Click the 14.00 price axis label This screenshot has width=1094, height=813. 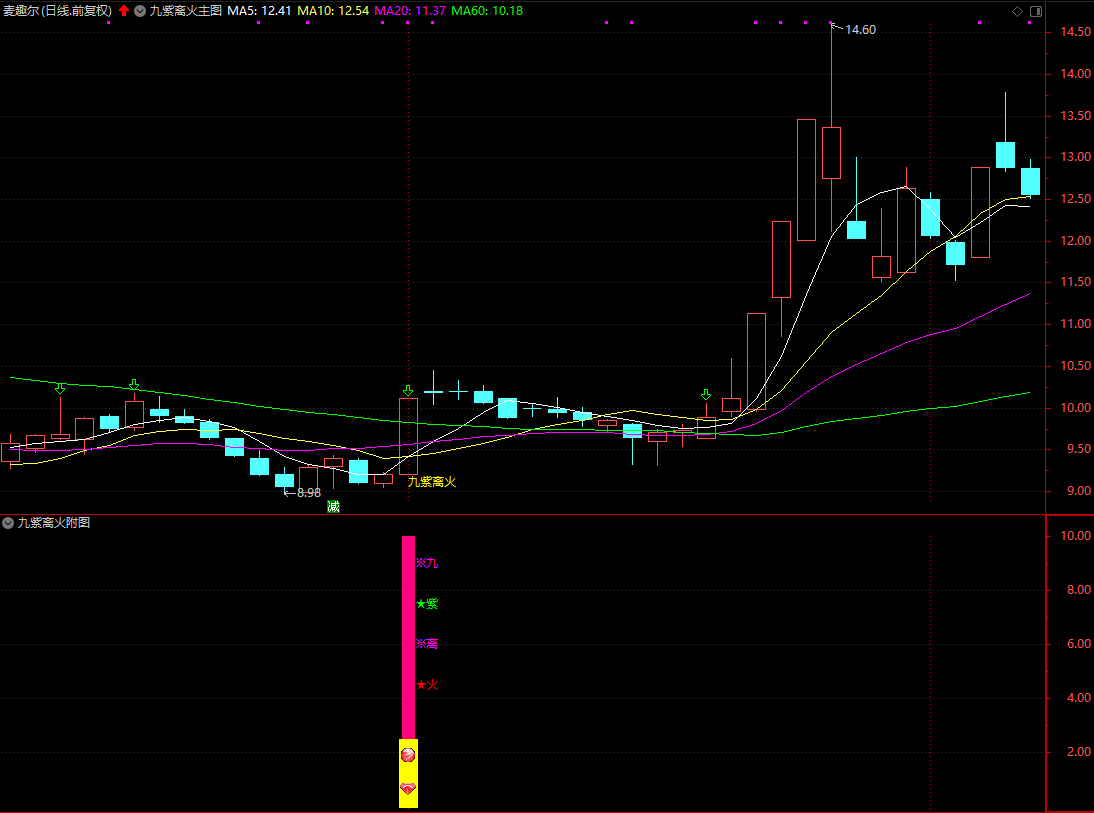coord(1075,74)
